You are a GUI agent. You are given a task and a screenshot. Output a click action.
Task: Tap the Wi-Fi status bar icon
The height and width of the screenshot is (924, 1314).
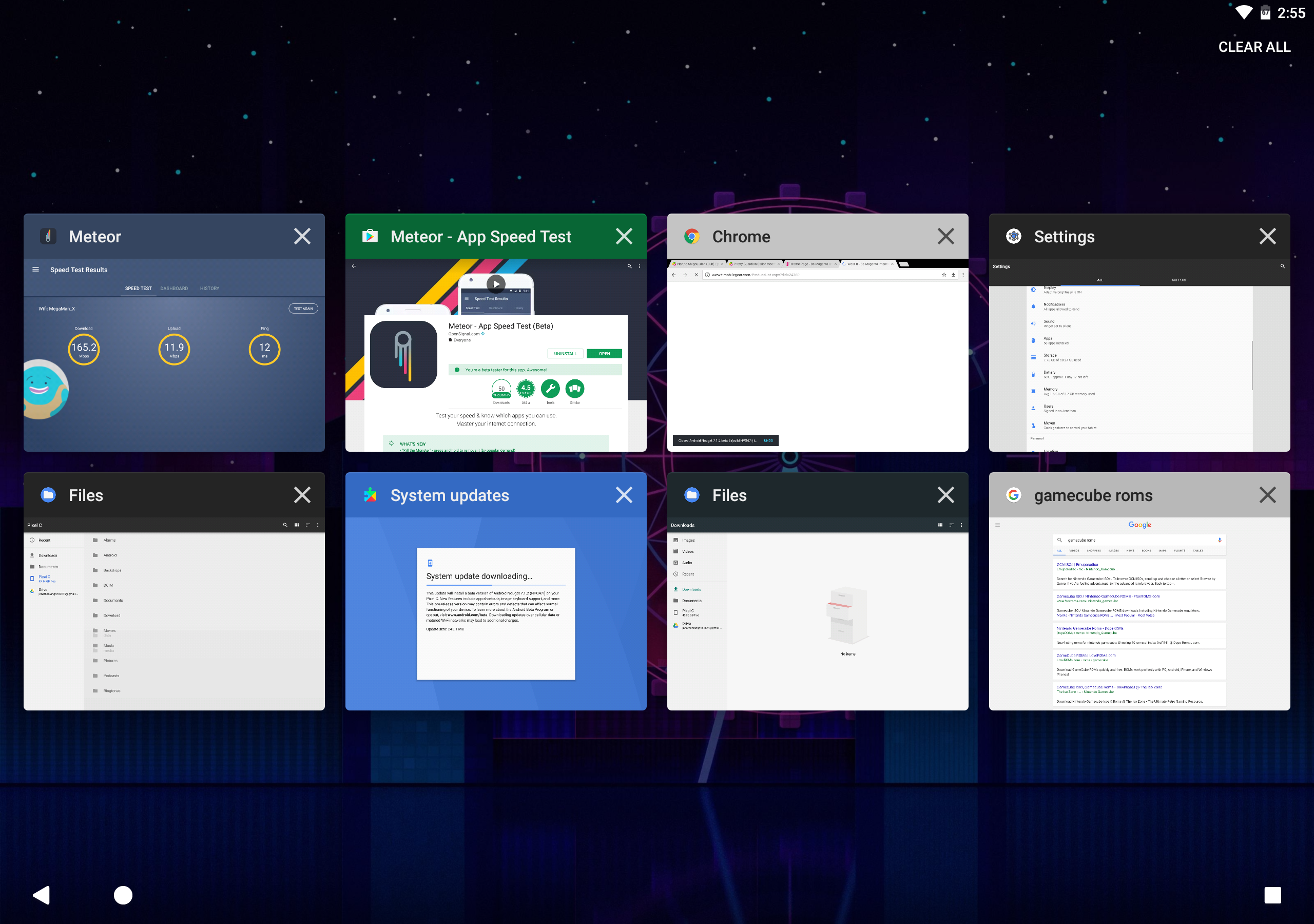pyautogui.click(x=1243, y=13)
